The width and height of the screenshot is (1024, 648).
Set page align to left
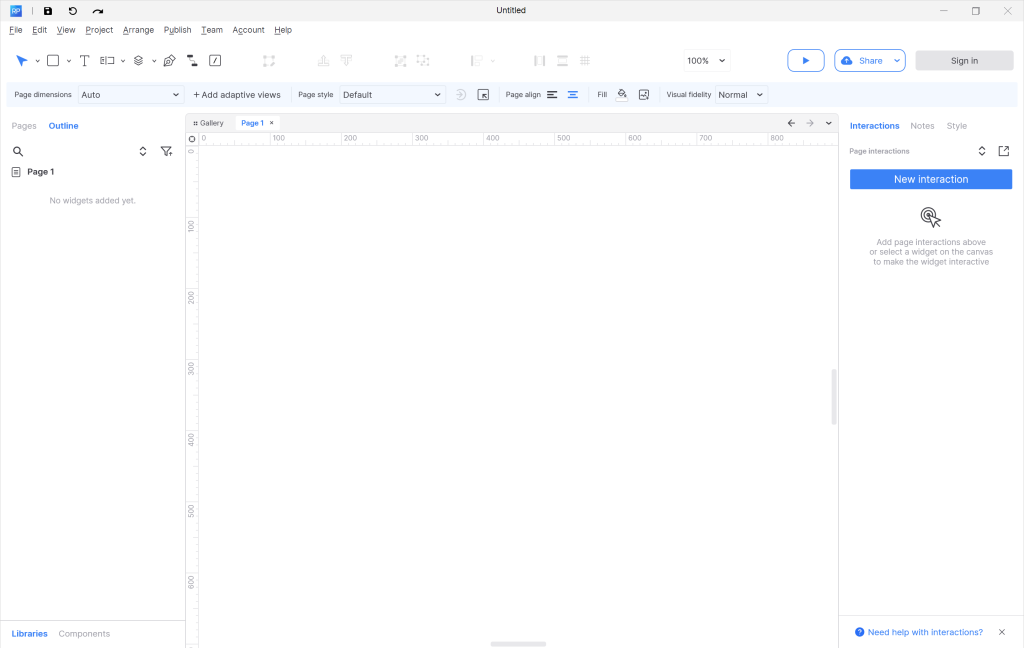[552, 95]
